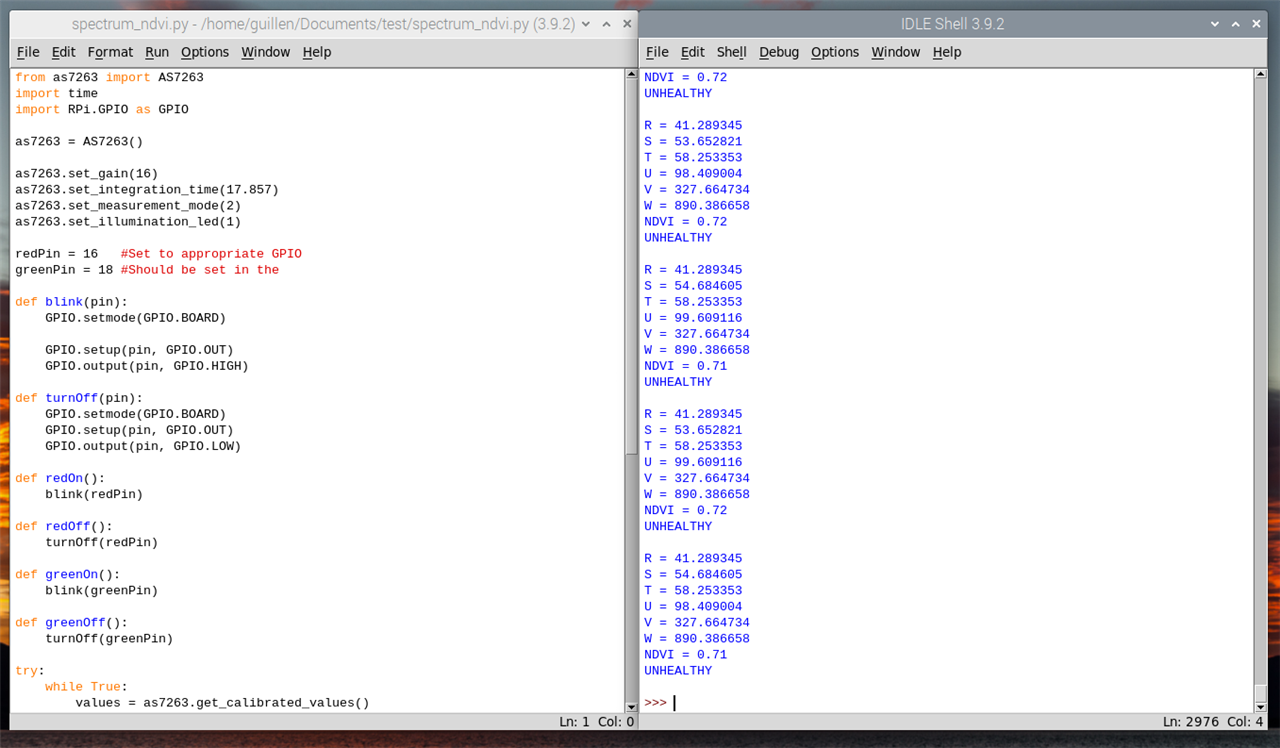Click the 'blink(greenPin)' line
The image size is (1280, 748).
click(101, 589)
